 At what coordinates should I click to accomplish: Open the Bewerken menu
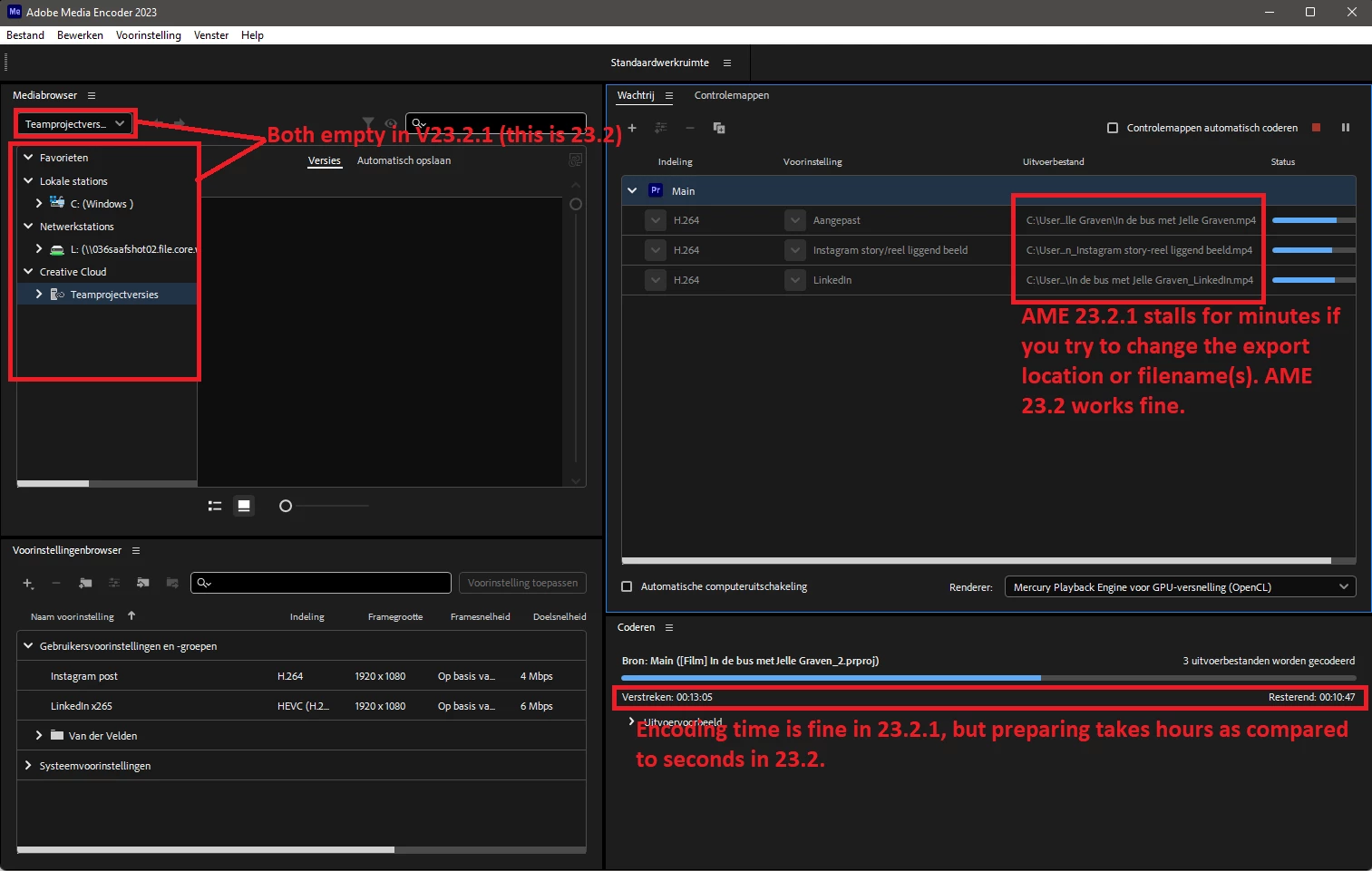coord(80,35)
